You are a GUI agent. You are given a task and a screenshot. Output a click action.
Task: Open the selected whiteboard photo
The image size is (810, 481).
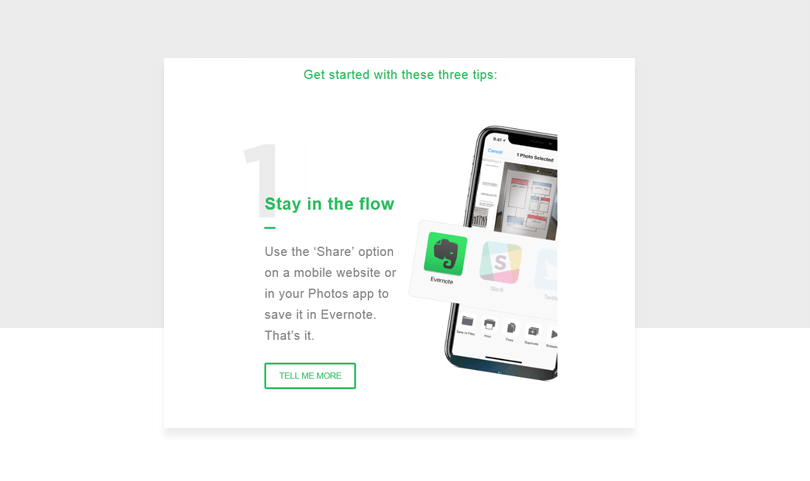527,201
